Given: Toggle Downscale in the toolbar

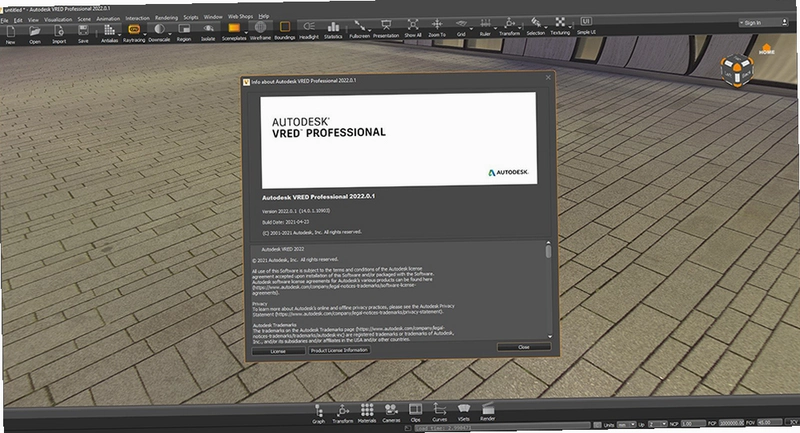Looking at the screenshot, I should point(159,31).
